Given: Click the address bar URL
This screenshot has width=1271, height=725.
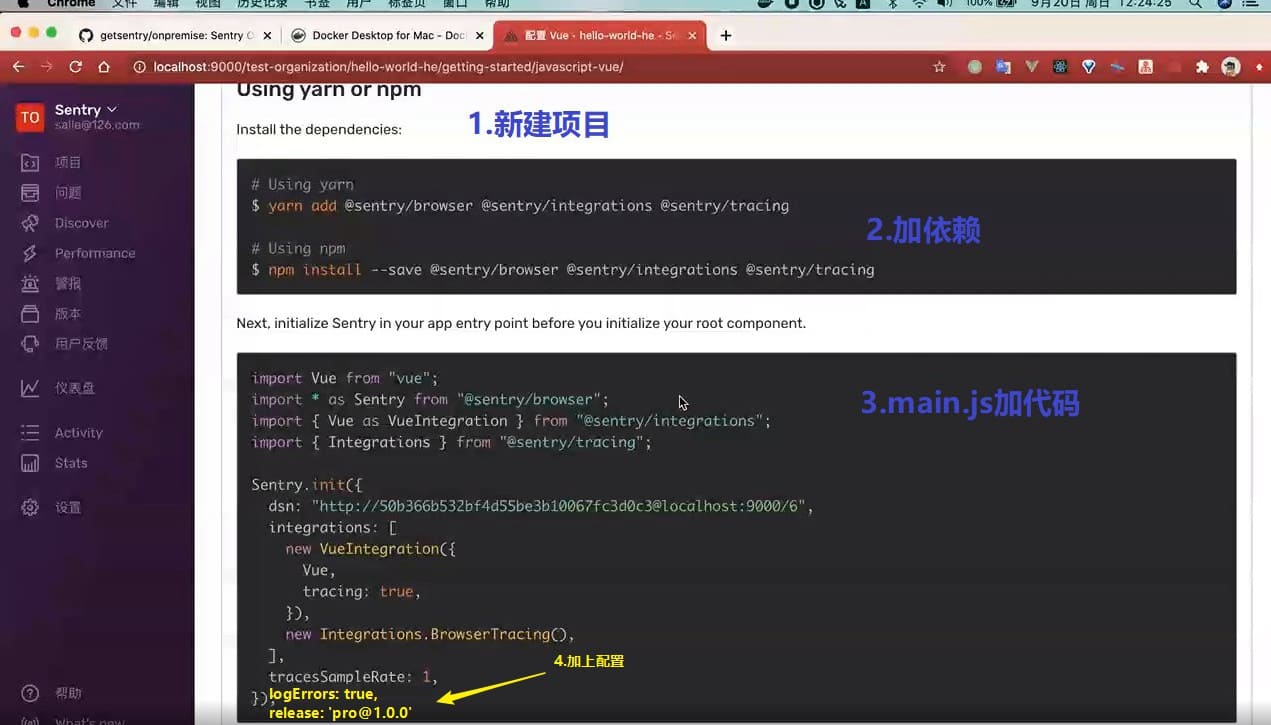Looking at the screenshot, I should pos(388,67).
